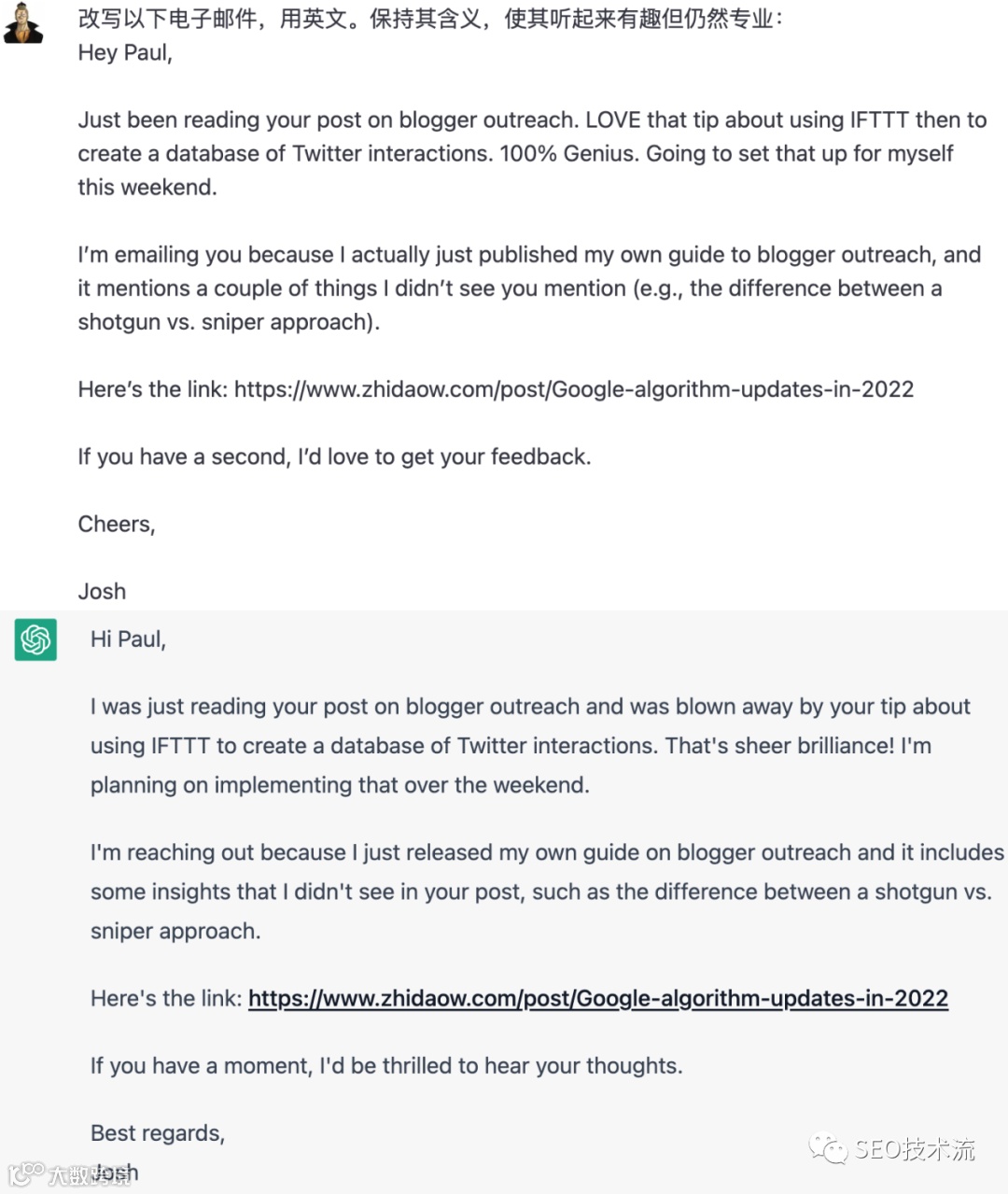Click "If you have a second" sentence
Image resolution: width=1008 pixels, height=1194 pixels.
334,457
